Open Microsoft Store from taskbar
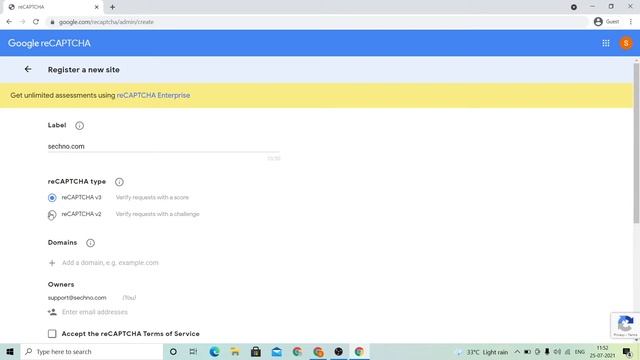This screenshot has height=360, width=640. pyautogui.click(x=256, y=351)
